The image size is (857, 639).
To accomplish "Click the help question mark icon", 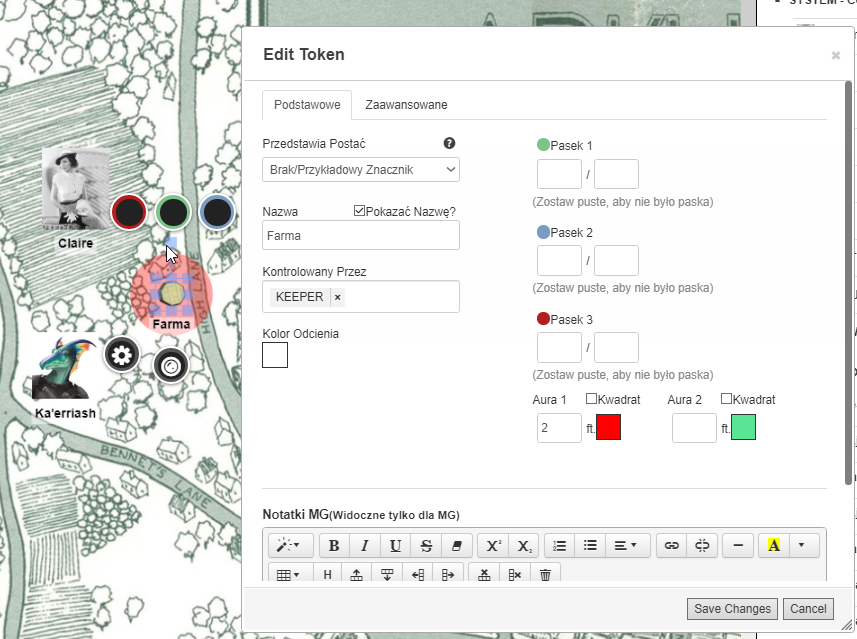I will pyautogui.click(x=449, y=143).
